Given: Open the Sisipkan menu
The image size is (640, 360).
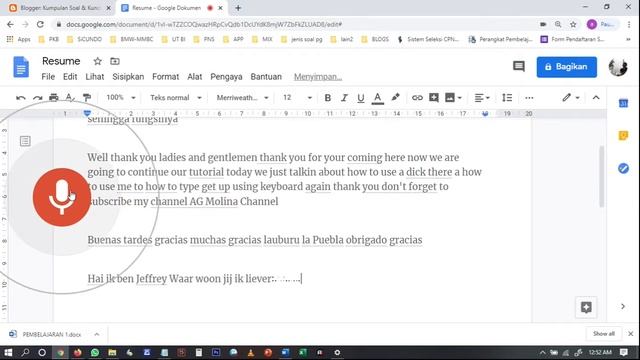Looking at the screenshot, I should click(128, 77).
